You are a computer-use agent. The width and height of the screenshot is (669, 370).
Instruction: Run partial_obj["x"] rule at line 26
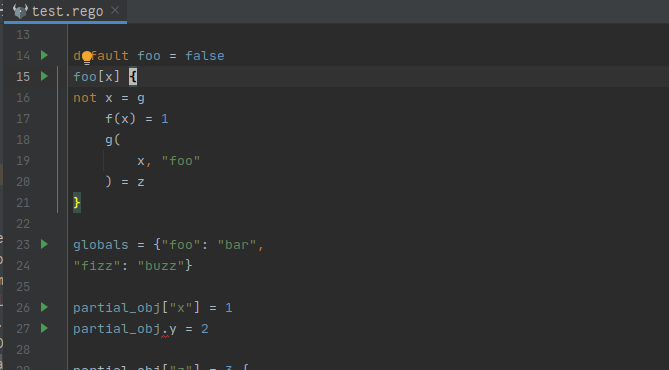pyautogui.click(x=44, y=307)
